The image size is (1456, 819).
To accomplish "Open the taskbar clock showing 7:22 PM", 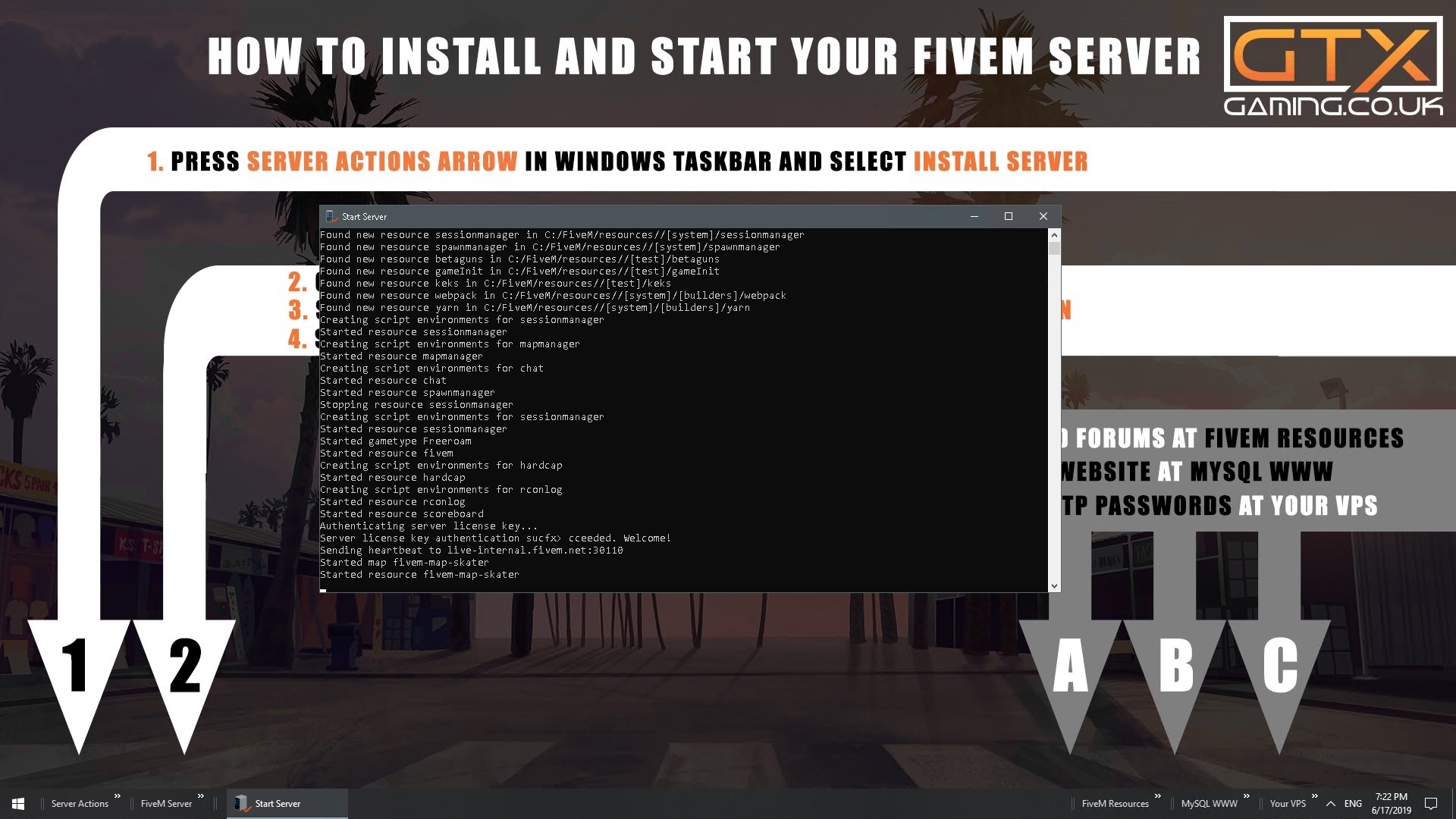I will coord(1392,804).
